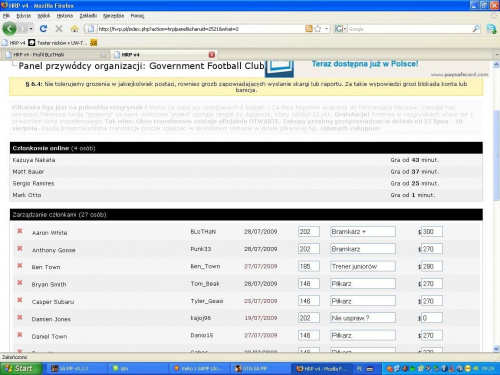Screen dimensions: 500x375
Task: Click the username Tom_Beak
Action: coord(205,284)
